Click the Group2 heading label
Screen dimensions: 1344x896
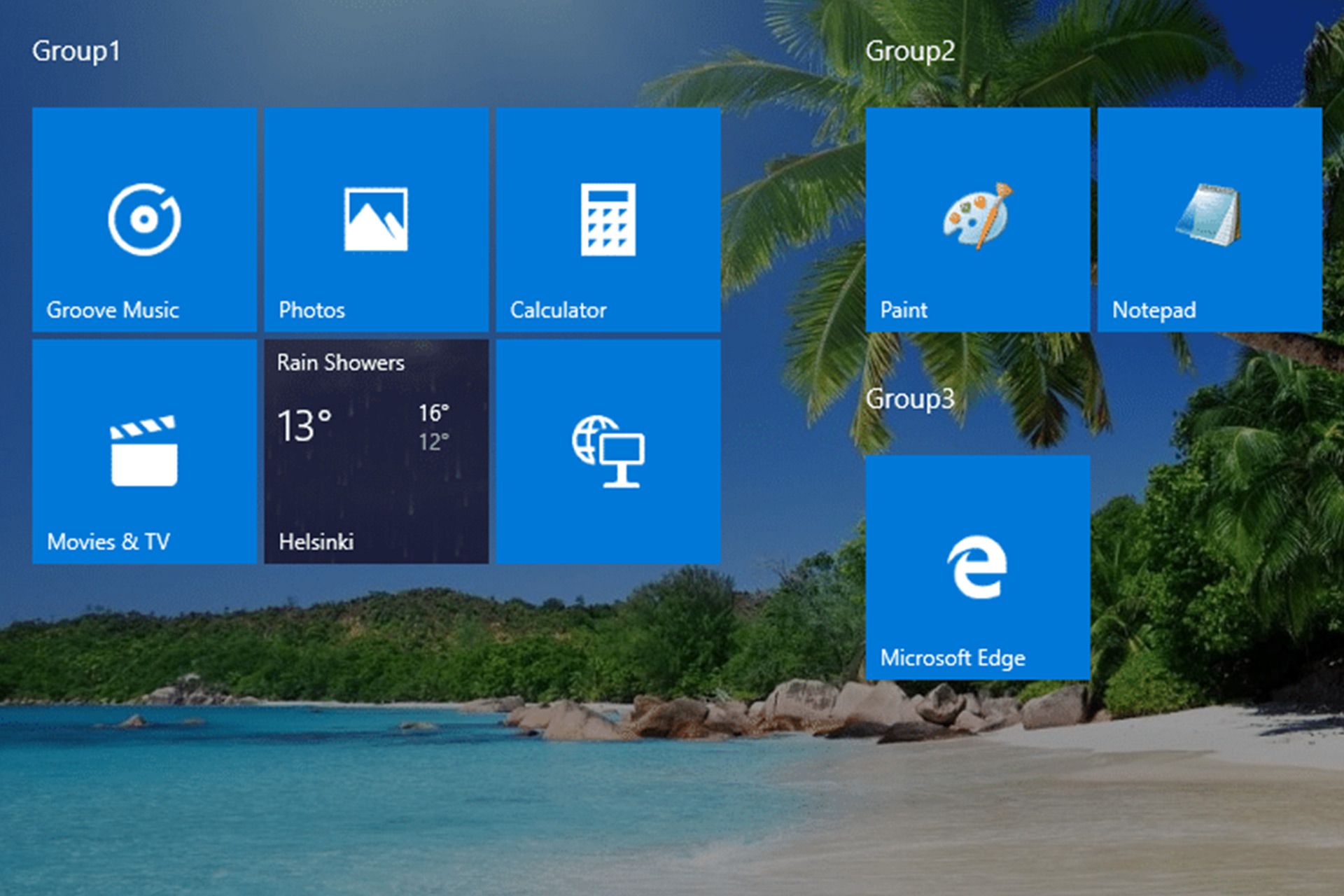click(909, 51)
